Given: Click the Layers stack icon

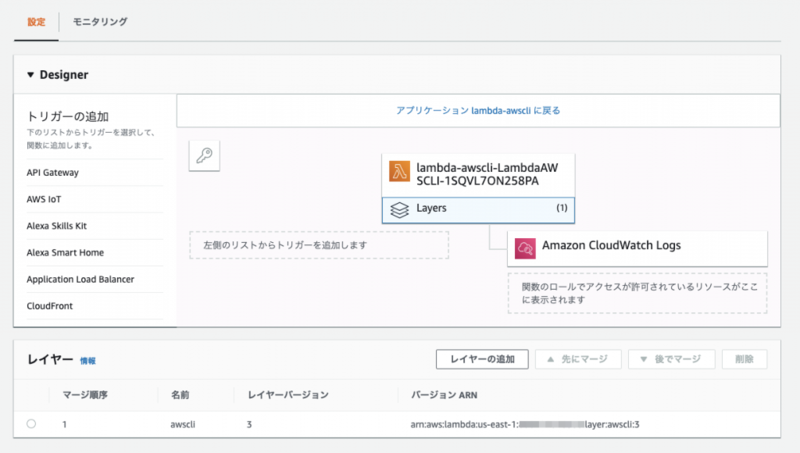Looking at the screenshot, I should pyautogui.click(x=399, y=210).
